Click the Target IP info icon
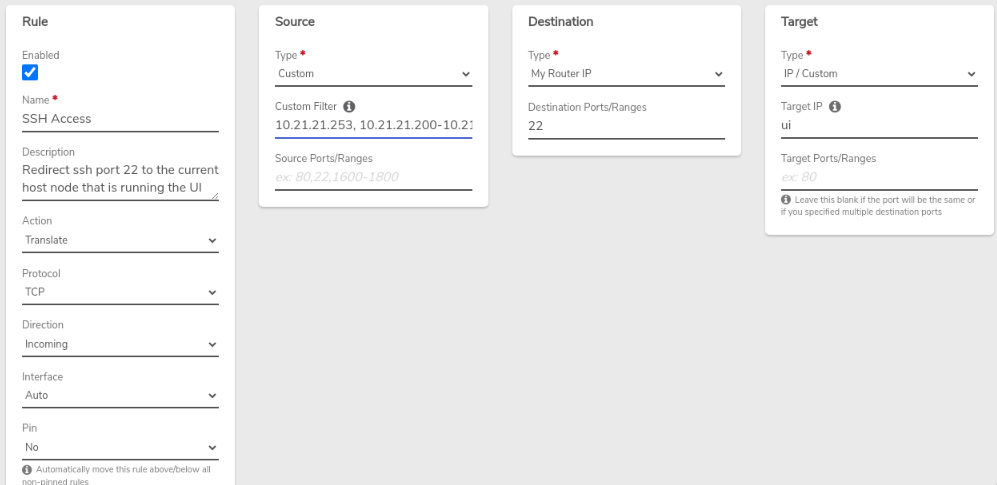Image resolution: width=997 pixels, height=485 pixels. (835, 107)
